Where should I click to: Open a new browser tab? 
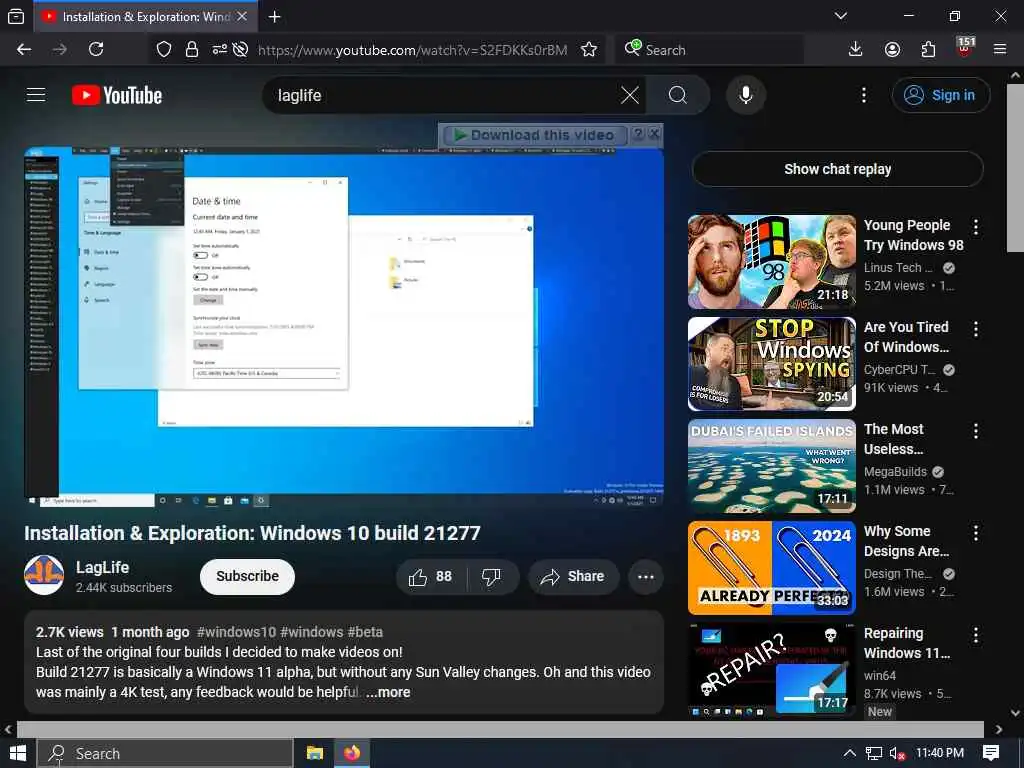tap(274, 17)
